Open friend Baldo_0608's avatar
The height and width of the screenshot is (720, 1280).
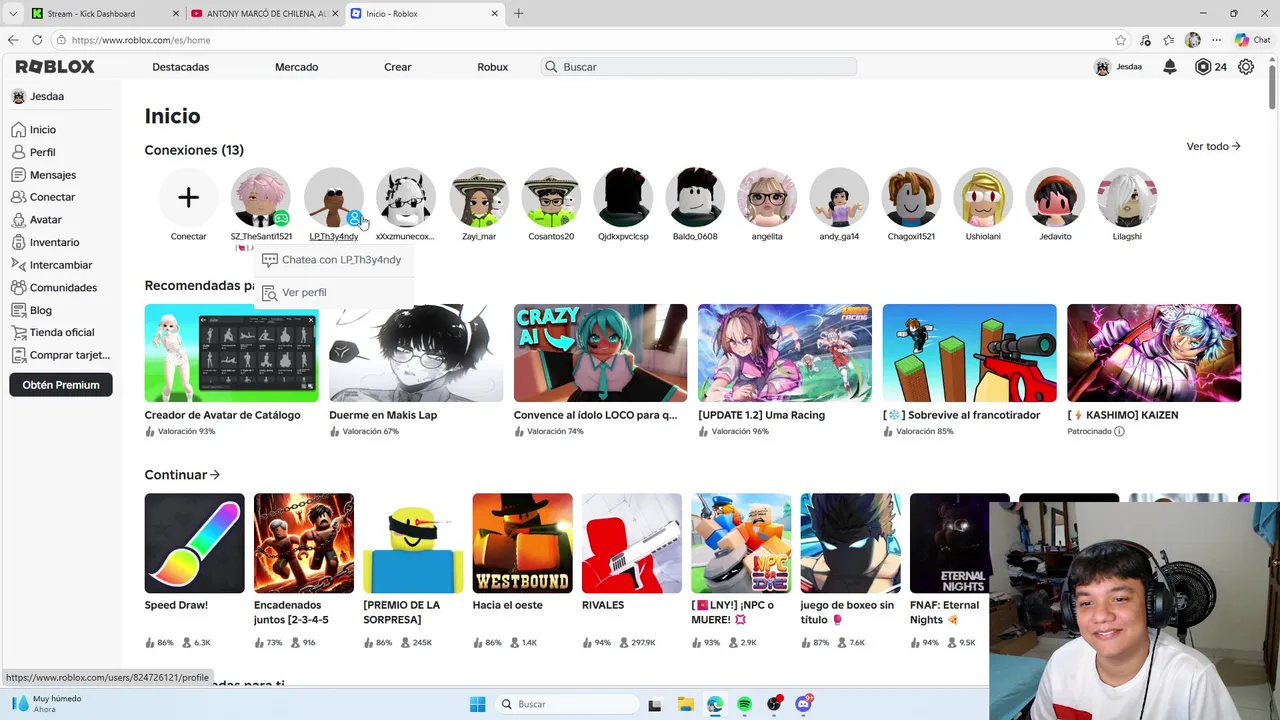click(x=695, y=197)
